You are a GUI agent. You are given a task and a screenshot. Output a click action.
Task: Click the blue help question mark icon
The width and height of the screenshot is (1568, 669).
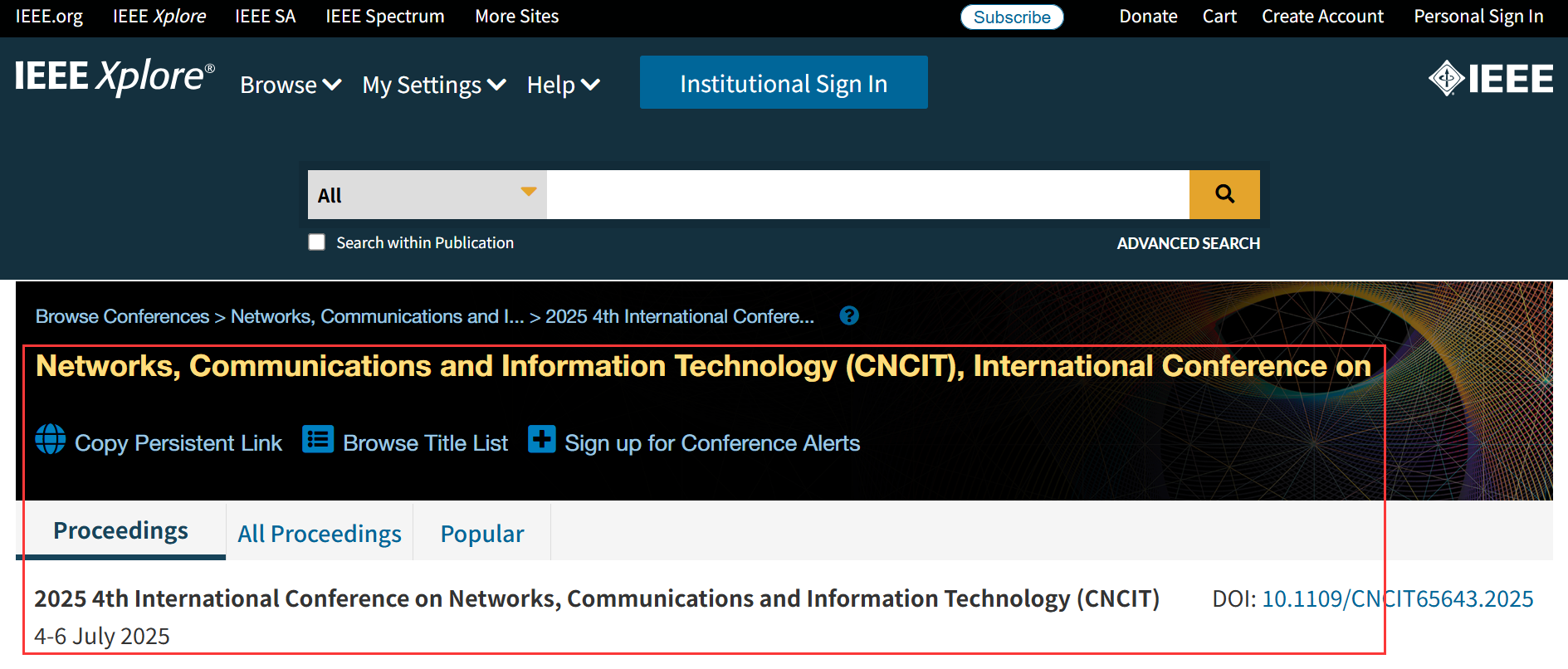pos(848,316)
